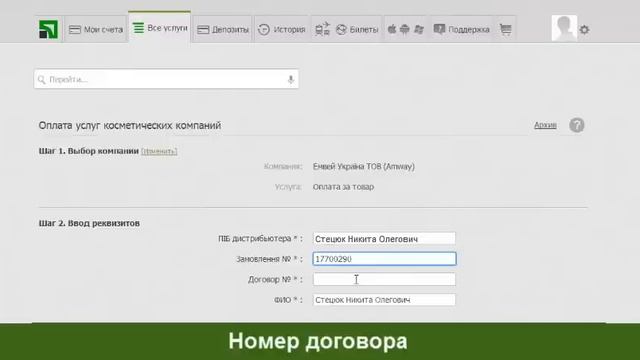Click the Мои счета card icon
This screenshot has height=360, width=640.
click(75, 29)
